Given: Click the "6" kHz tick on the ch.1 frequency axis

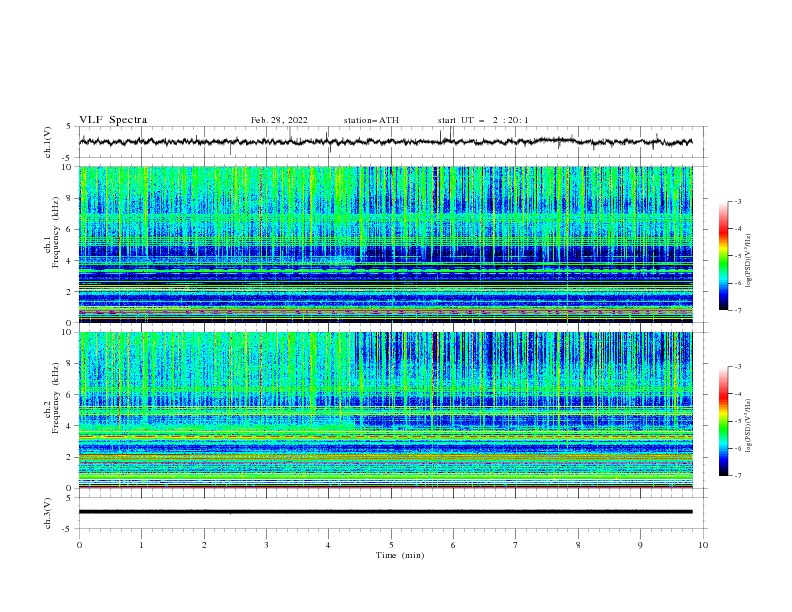Looking at the screenshot, I should point(70,229).
